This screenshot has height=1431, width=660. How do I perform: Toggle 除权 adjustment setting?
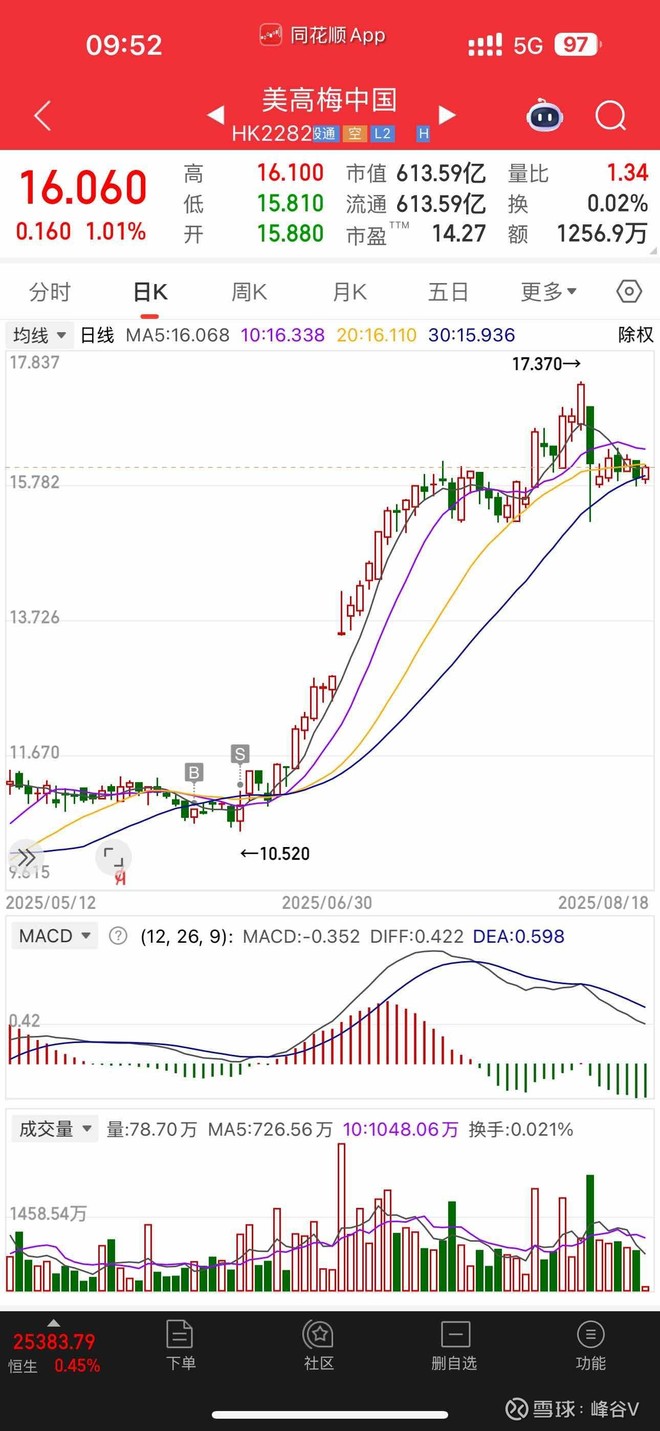click(635, 335)
